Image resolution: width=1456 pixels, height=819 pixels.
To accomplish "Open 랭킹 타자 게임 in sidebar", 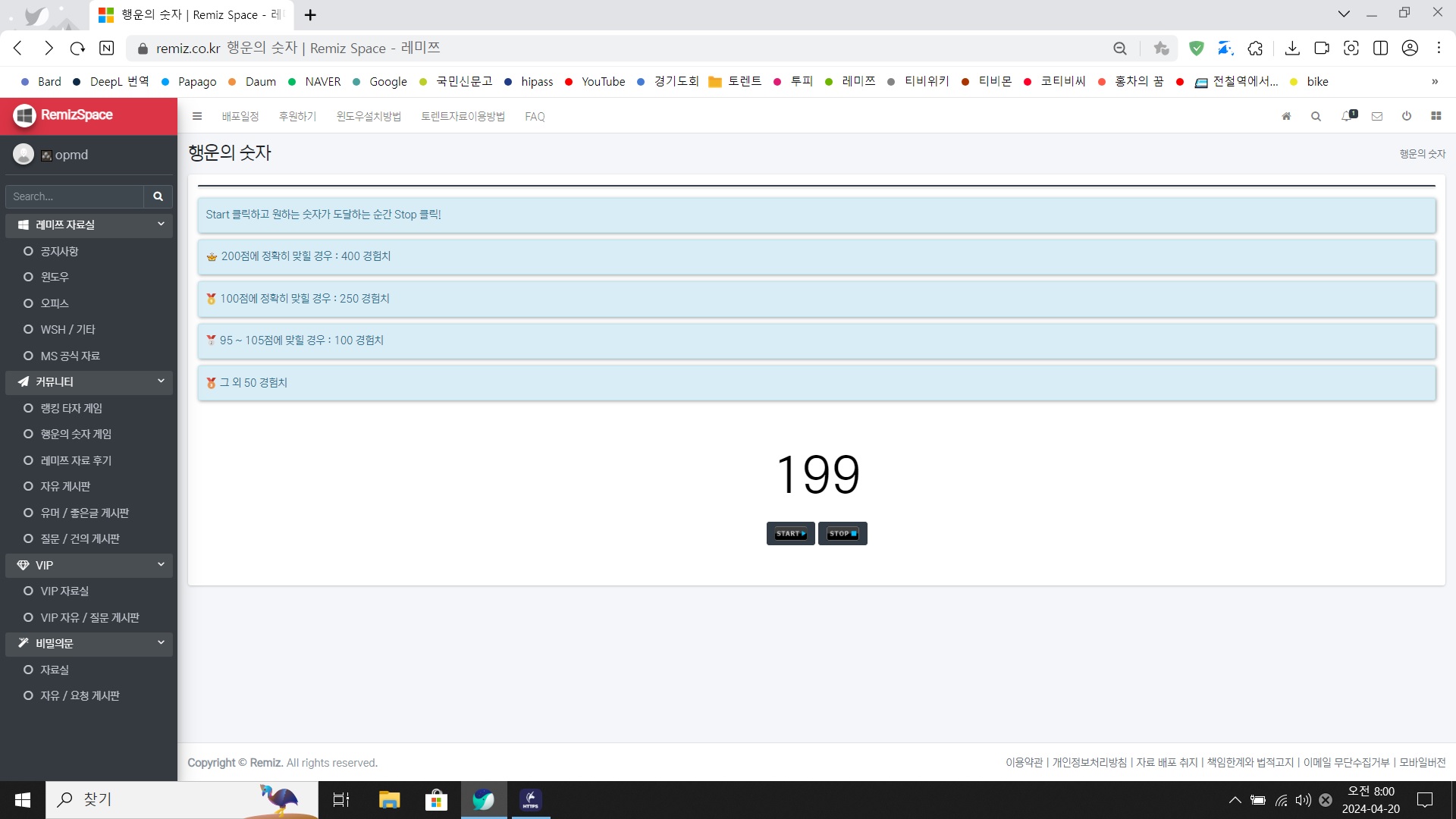I will tap(71, 408).
